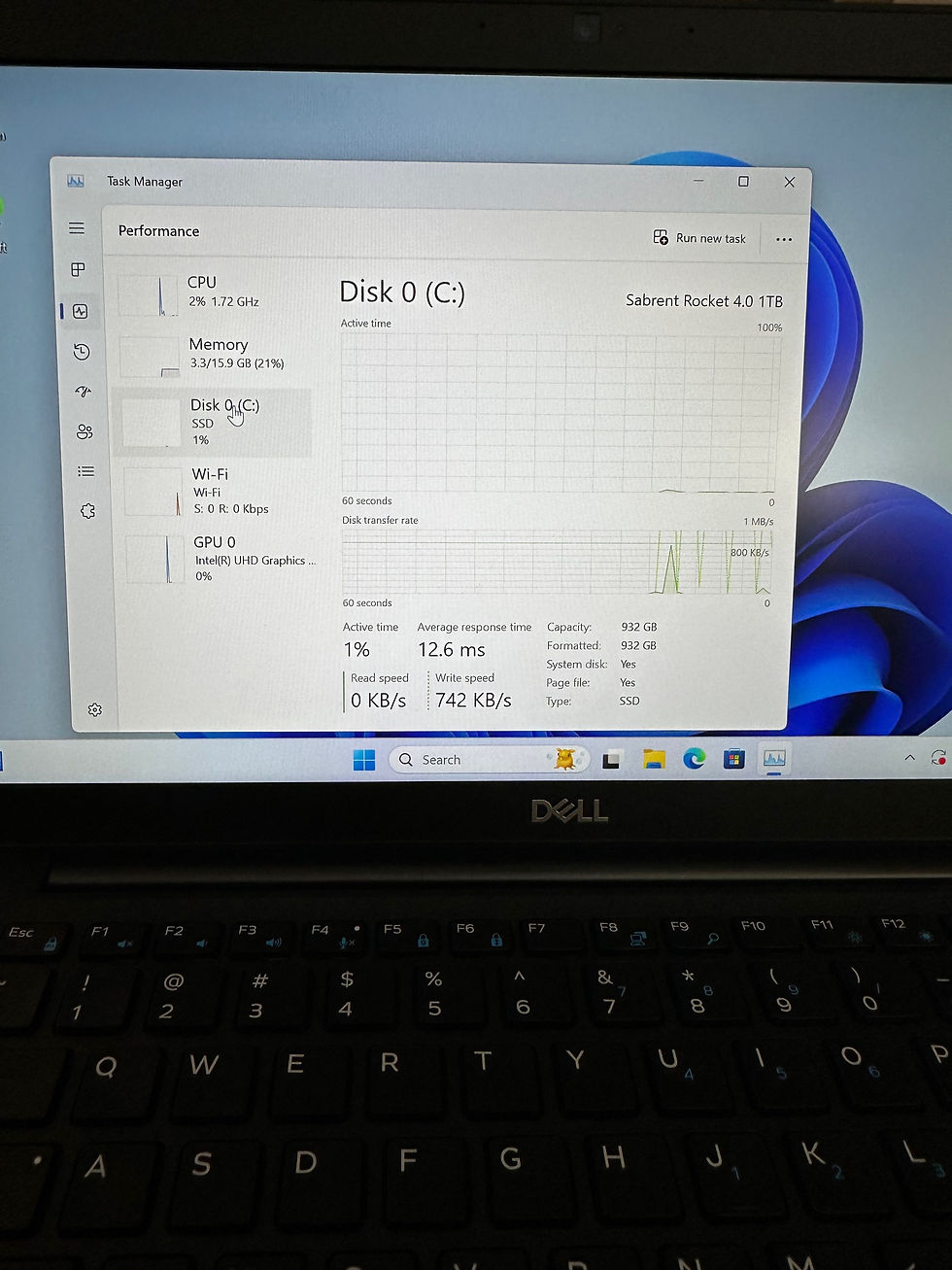Open File Explorer from the taskbar
Screen dimensions: 952x1270
click(x=654, y=760)
